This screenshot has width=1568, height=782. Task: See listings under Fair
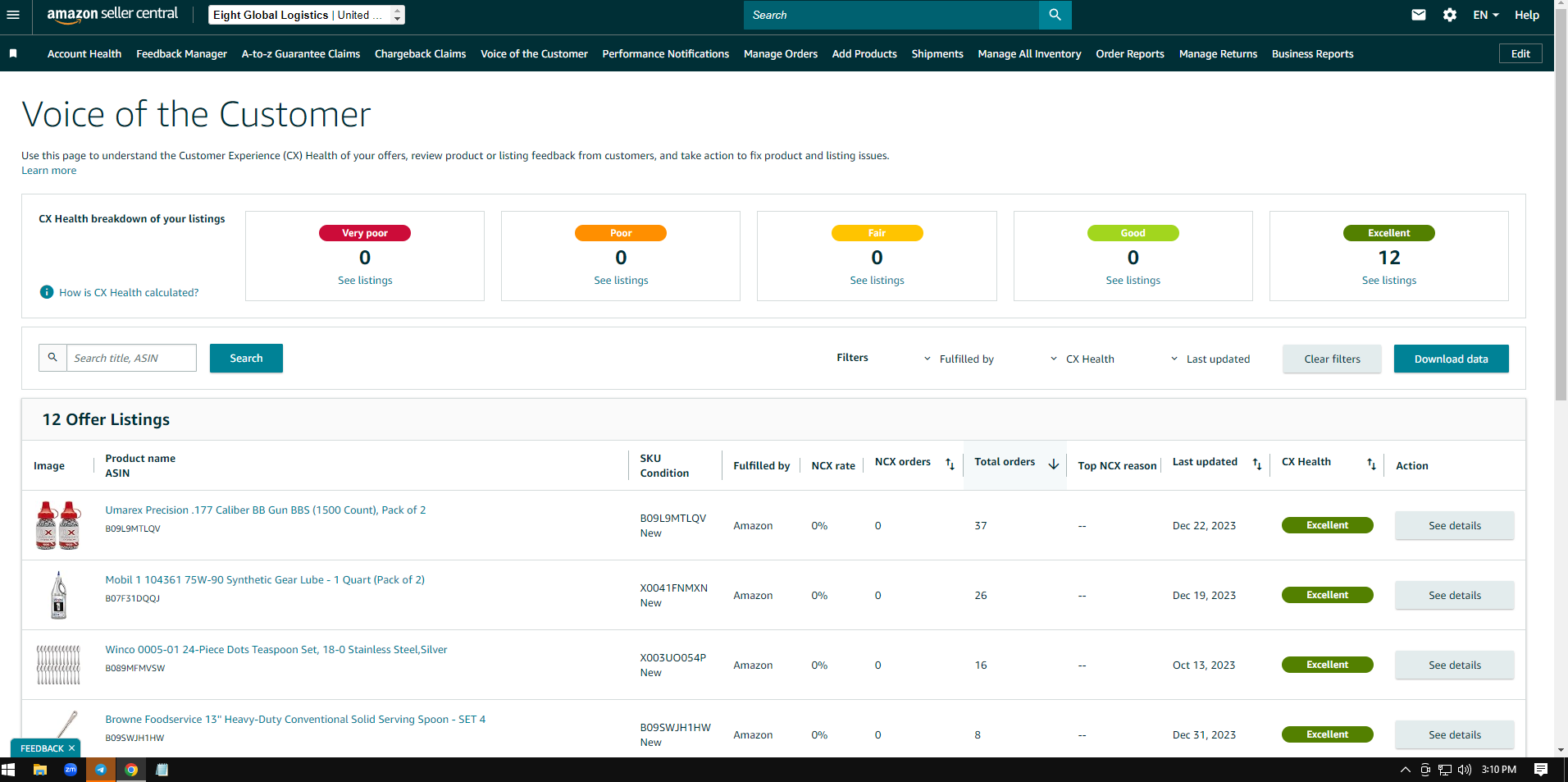click(x=877, y=281)
